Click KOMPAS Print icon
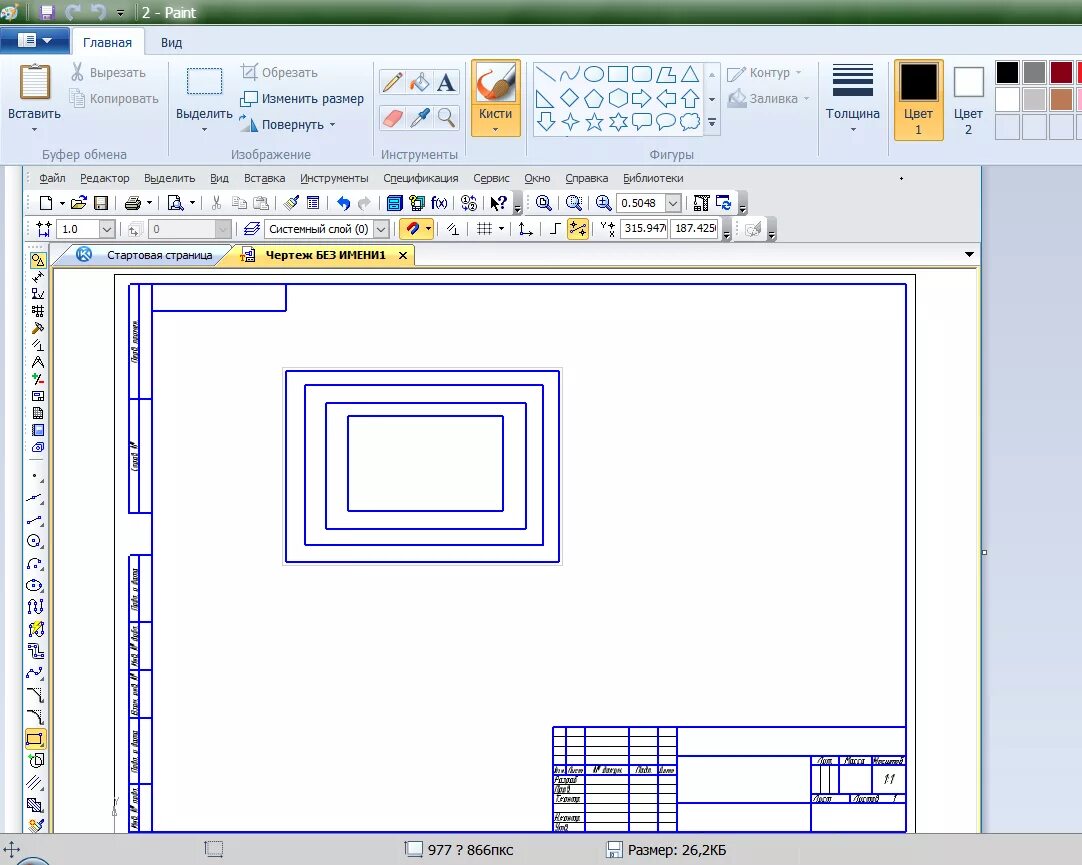This screenshot has height=865, width=1082. coord(132,203)
